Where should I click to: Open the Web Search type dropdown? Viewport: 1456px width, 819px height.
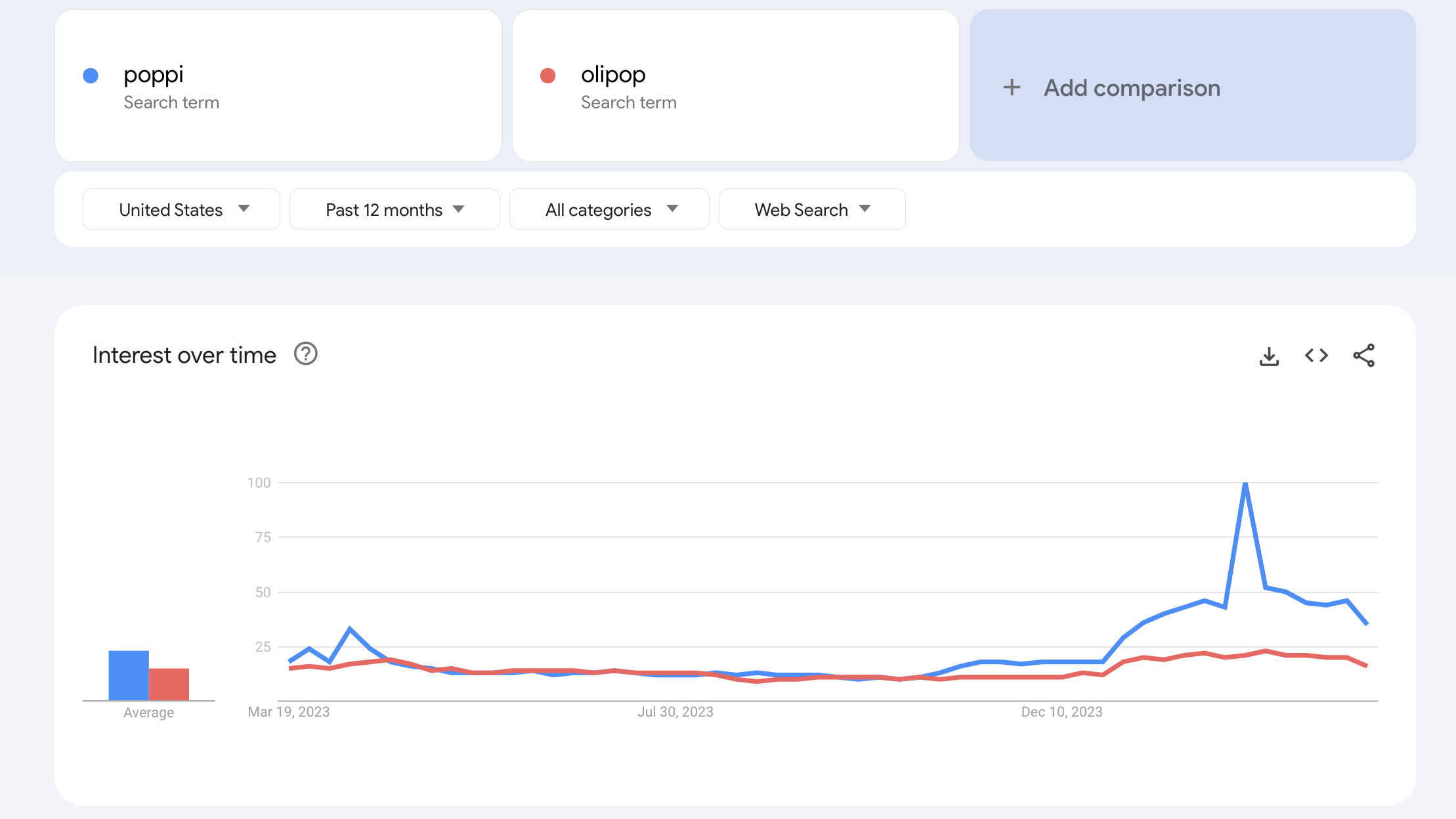click(812, 209)
